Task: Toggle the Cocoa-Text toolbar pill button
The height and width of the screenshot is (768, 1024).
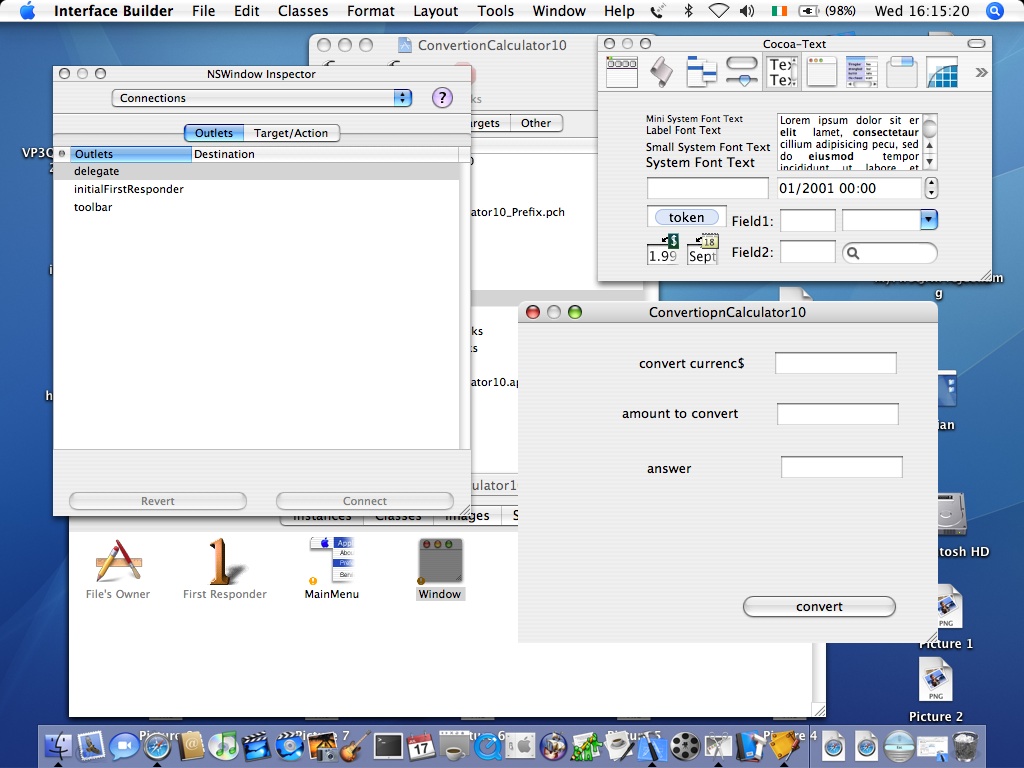Action: [976, 44]
